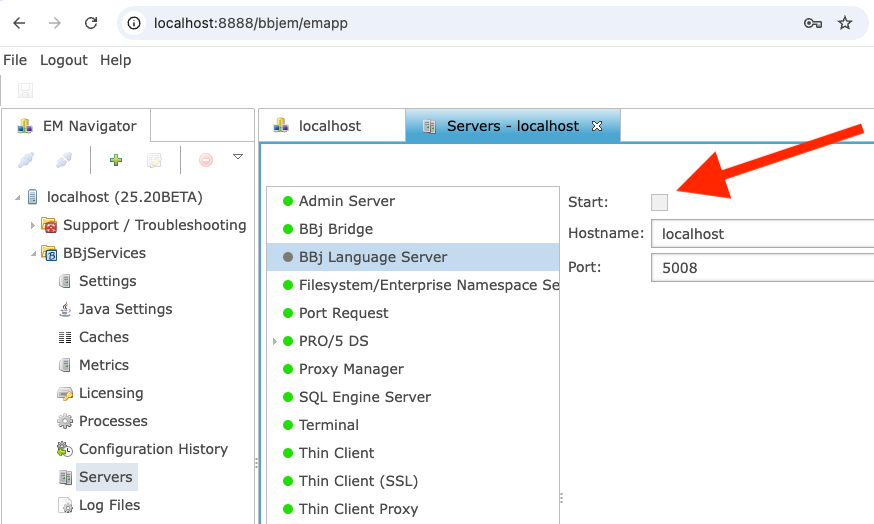The height and width of the screenshot is (524, 874).
Task: Collapse the localhost (25.20BETA) tree node
Action: (17, 197)
